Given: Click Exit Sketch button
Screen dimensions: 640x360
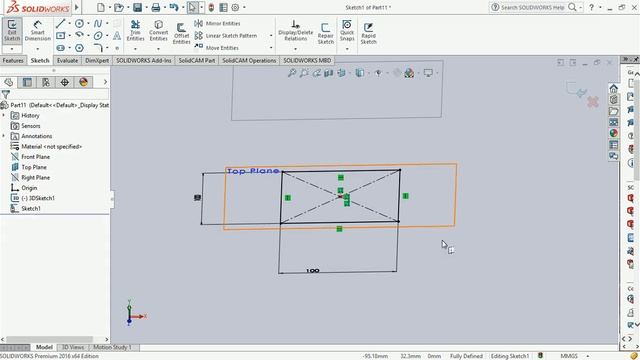Looking at the screenshot, I should pyautogui.click(x=12, y=30).
